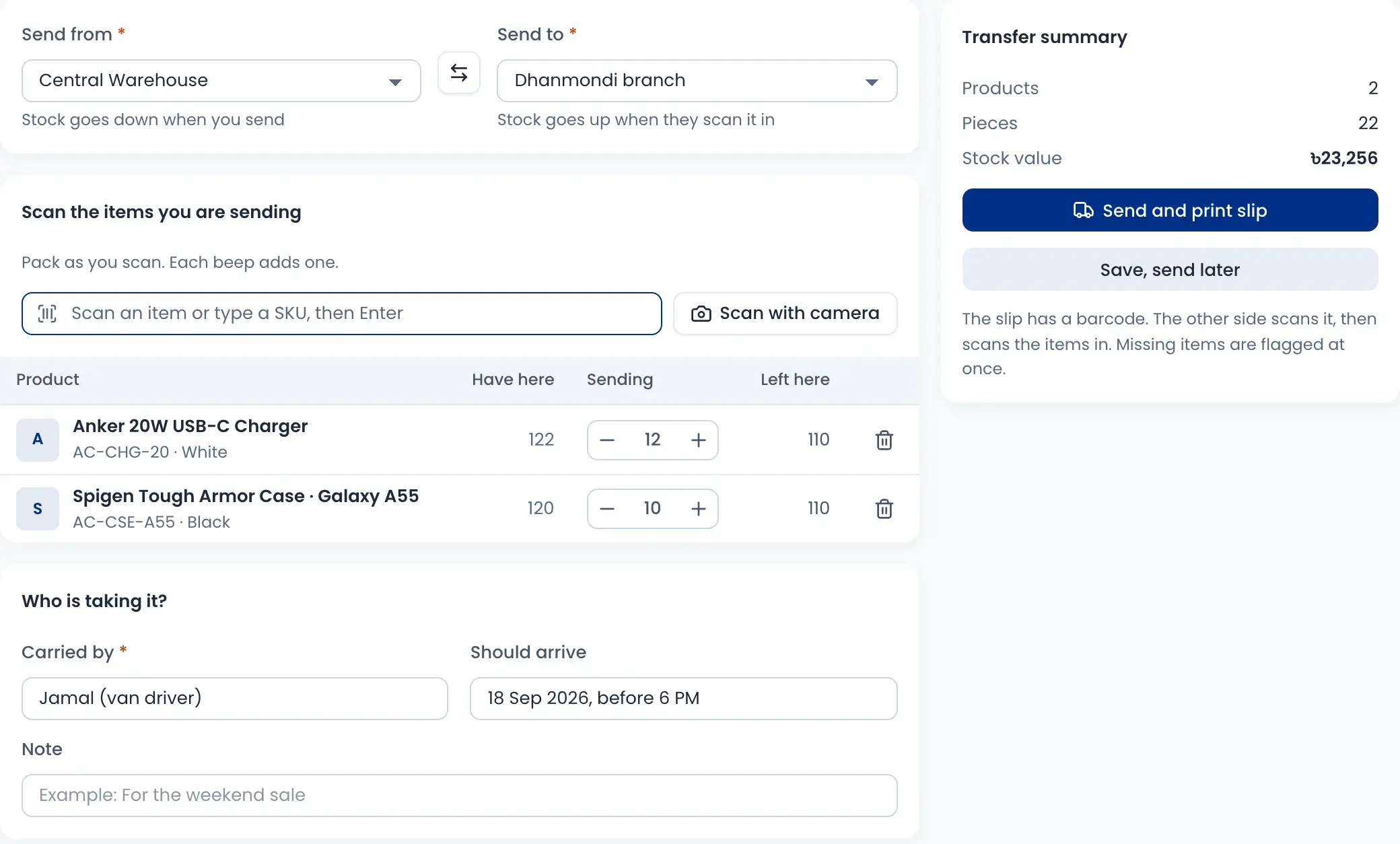Increase Anker charger sending quantity by one

(699, 440)
